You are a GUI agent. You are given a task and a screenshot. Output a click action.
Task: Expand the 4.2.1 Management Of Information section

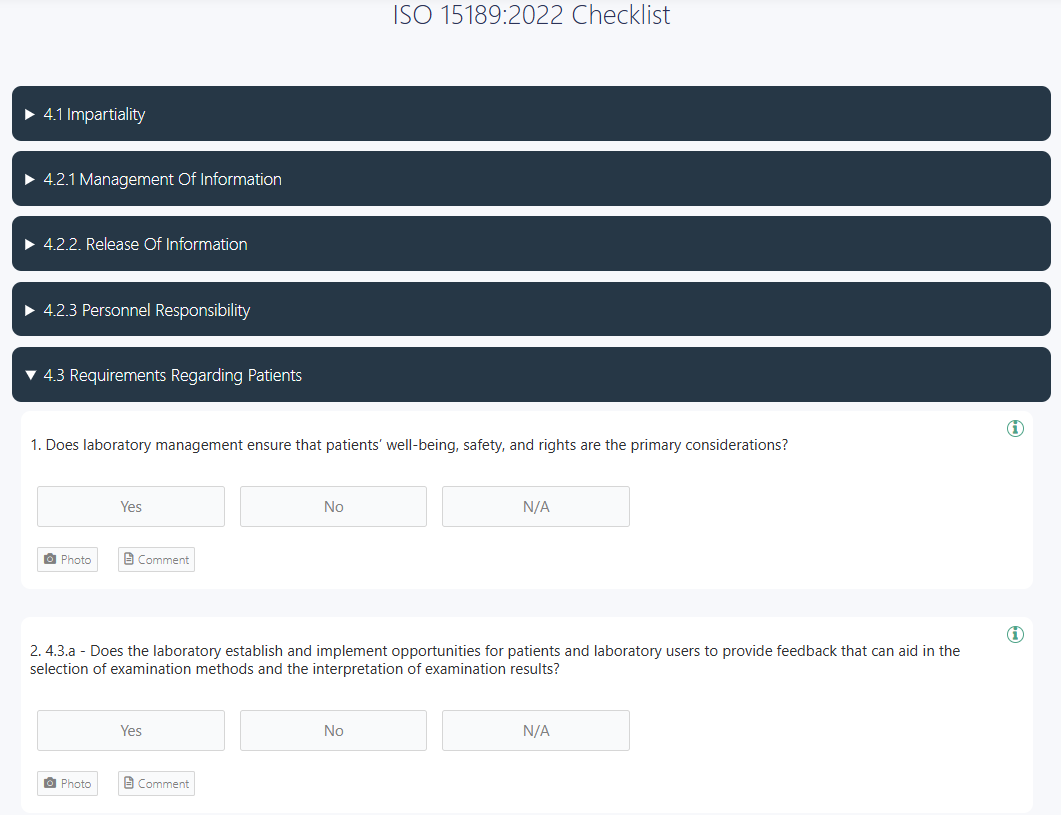(x=530, y=178)
